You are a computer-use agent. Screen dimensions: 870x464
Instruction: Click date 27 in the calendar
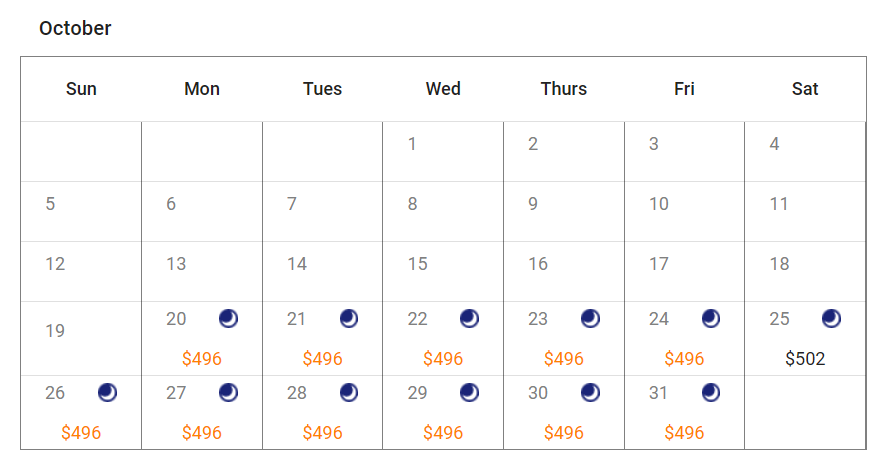click(x=177, y=393)
